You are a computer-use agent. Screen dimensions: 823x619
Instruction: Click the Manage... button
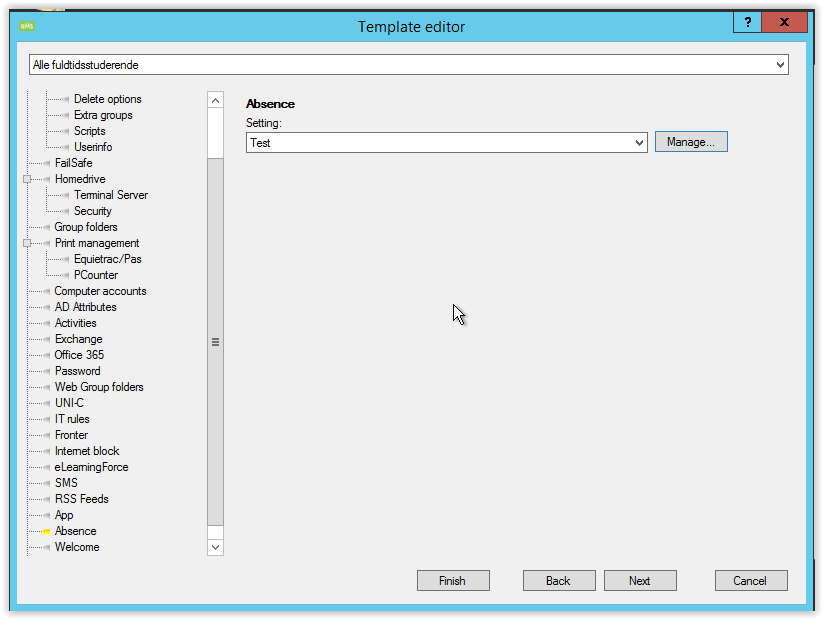click(x=691, y=142)
